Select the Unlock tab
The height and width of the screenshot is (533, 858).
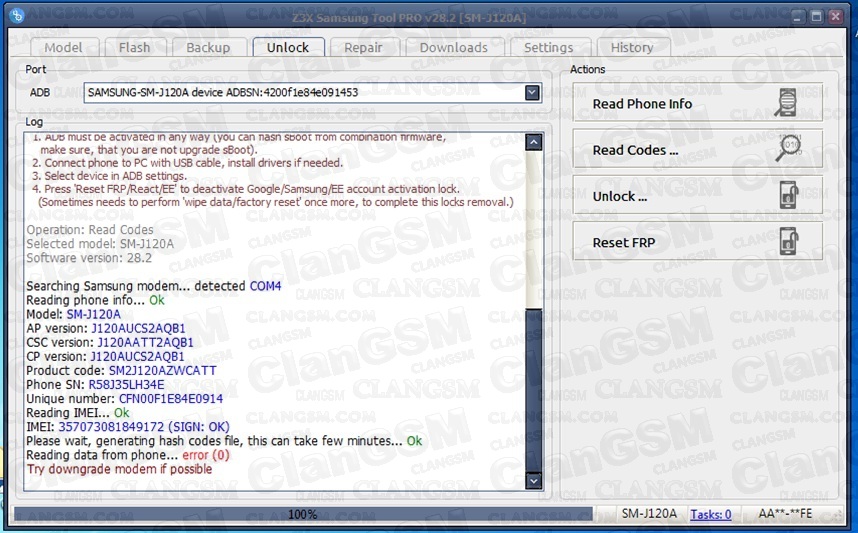[x=288, y=47]
